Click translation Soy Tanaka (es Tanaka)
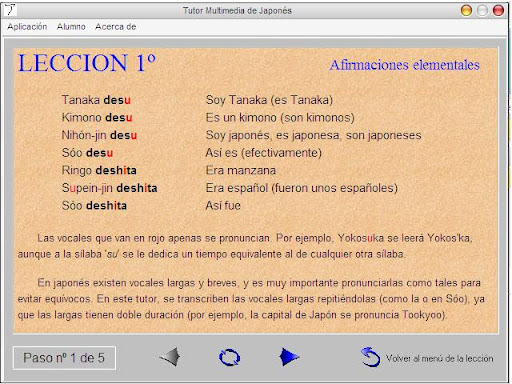 coord(269,100)
